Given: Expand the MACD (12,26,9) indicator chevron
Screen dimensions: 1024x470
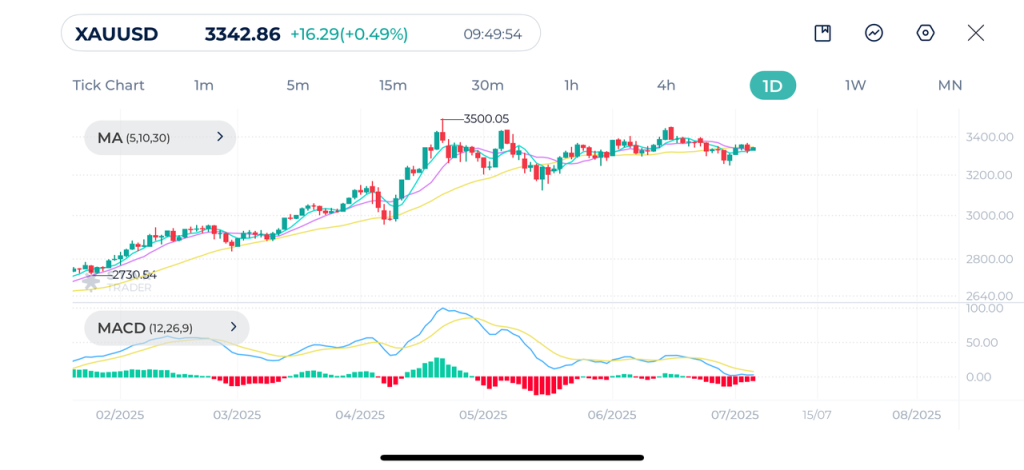Looking at the screenshot, I should click(233, 327).
